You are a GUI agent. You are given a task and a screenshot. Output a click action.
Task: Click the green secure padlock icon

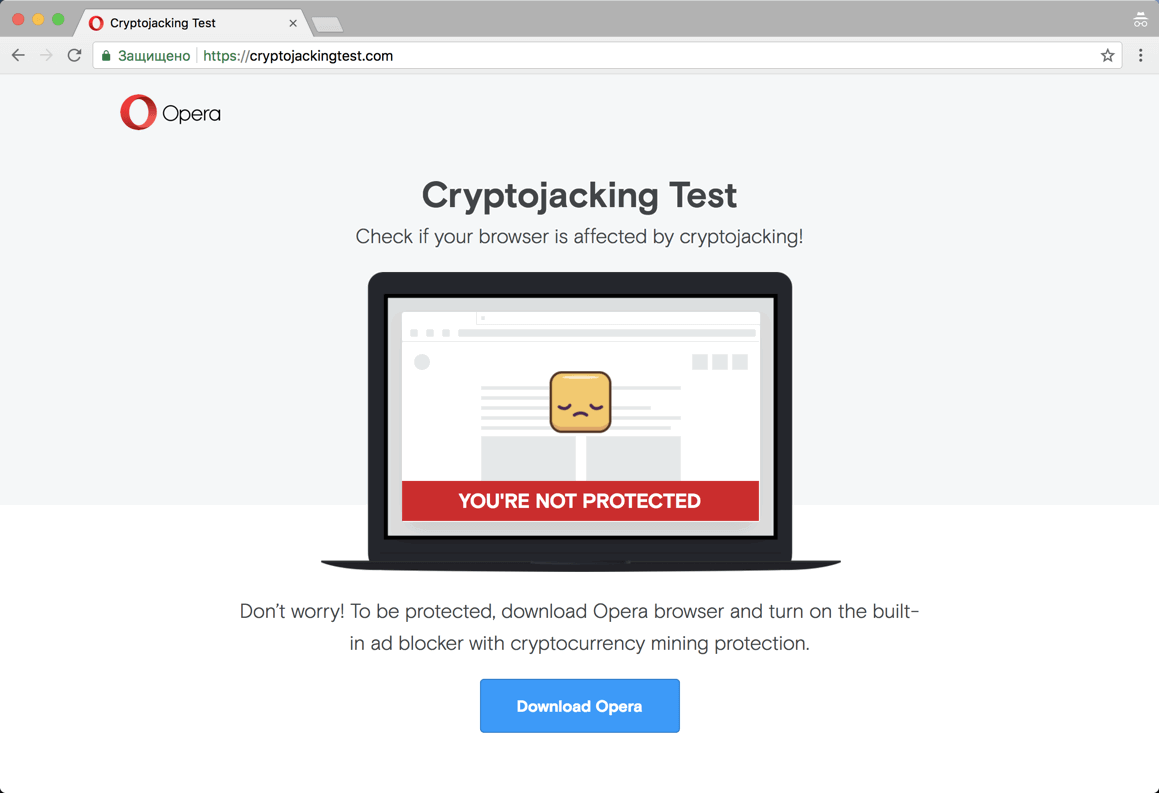(x=106, y=56)
